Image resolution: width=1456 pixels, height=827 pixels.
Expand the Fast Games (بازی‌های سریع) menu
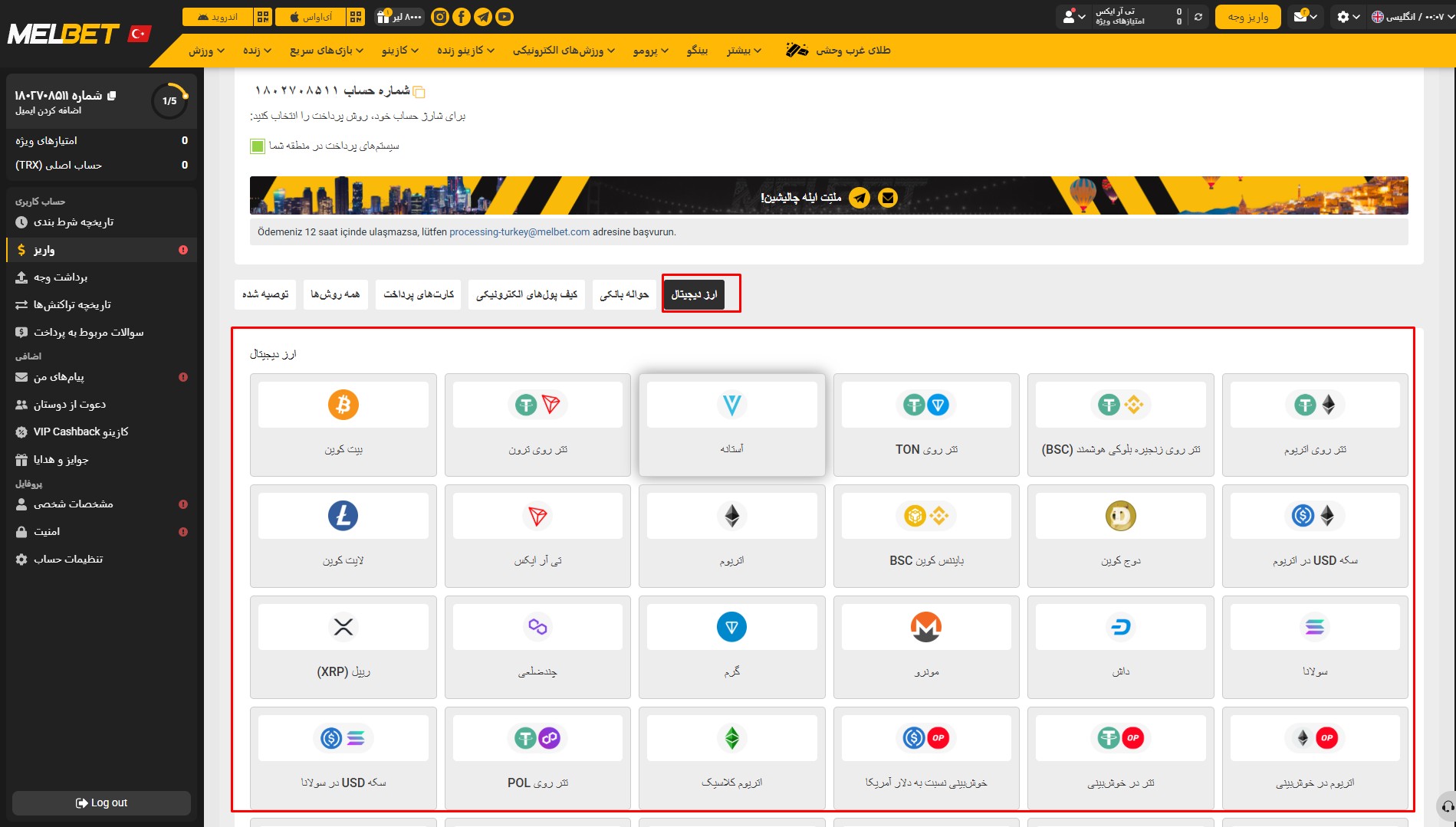(327, 51)
